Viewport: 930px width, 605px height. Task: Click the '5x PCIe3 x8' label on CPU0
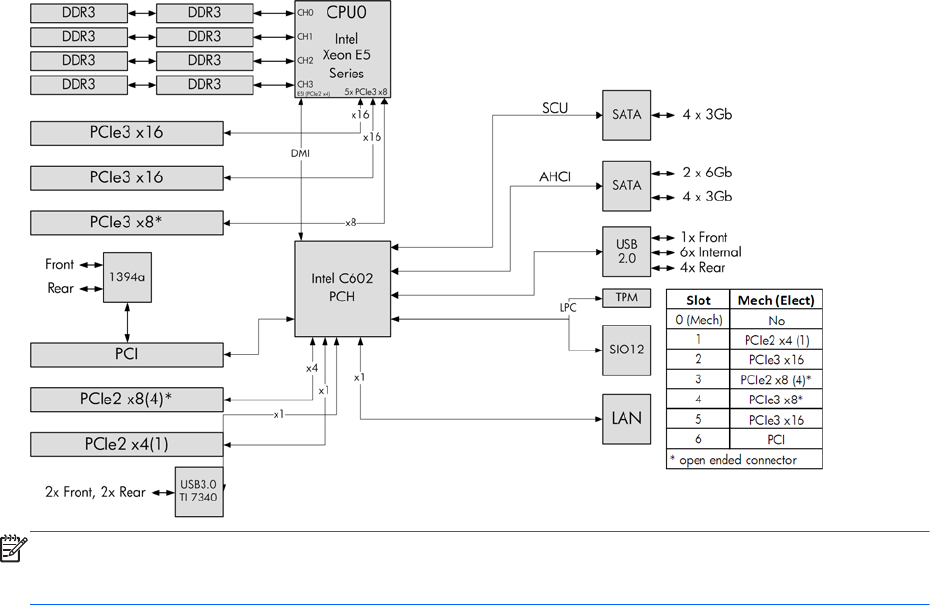pyautogui.click(x=365, y=92)
